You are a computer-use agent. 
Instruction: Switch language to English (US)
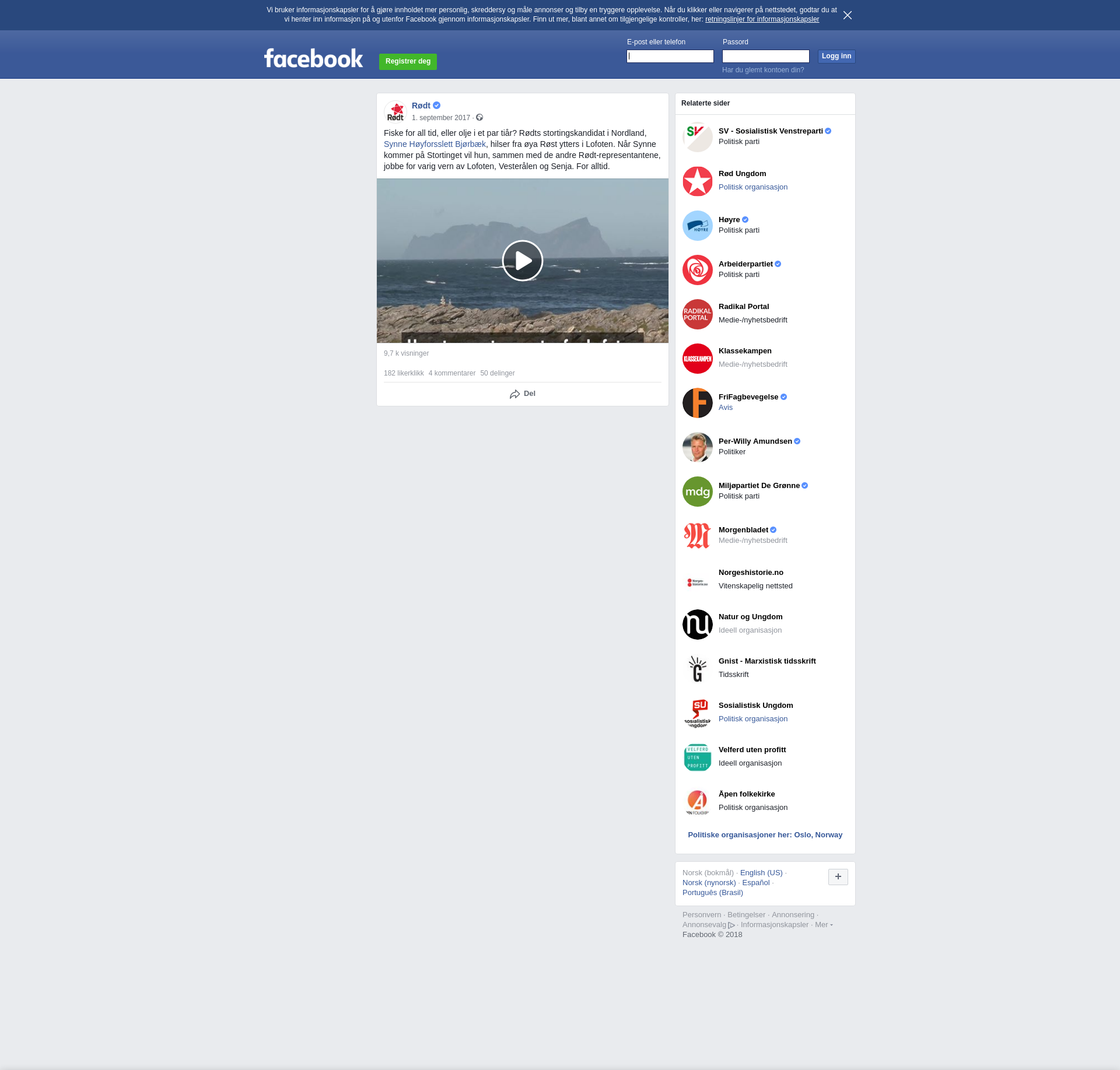click(x=761, y=873)
